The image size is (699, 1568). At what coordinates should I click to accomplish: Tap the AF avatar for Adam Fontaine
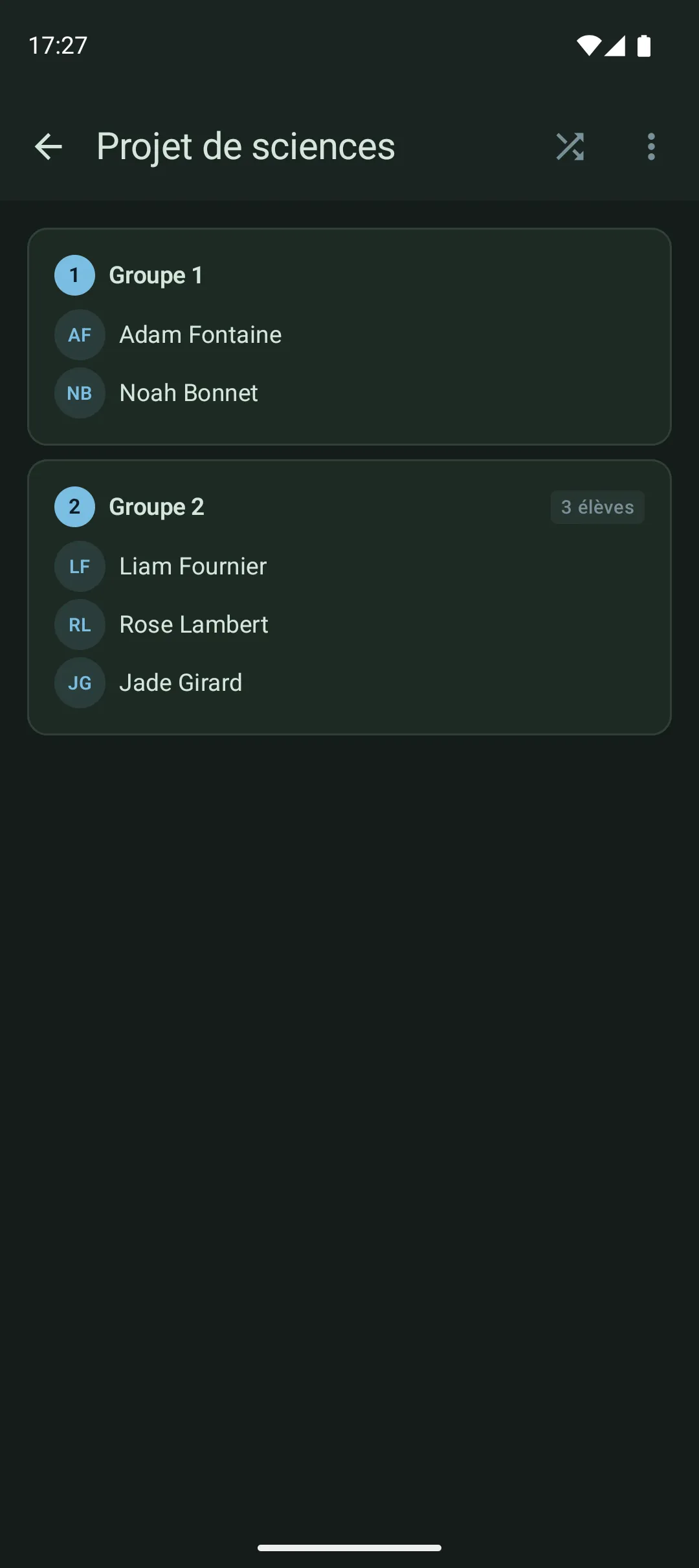pos(80,335)
